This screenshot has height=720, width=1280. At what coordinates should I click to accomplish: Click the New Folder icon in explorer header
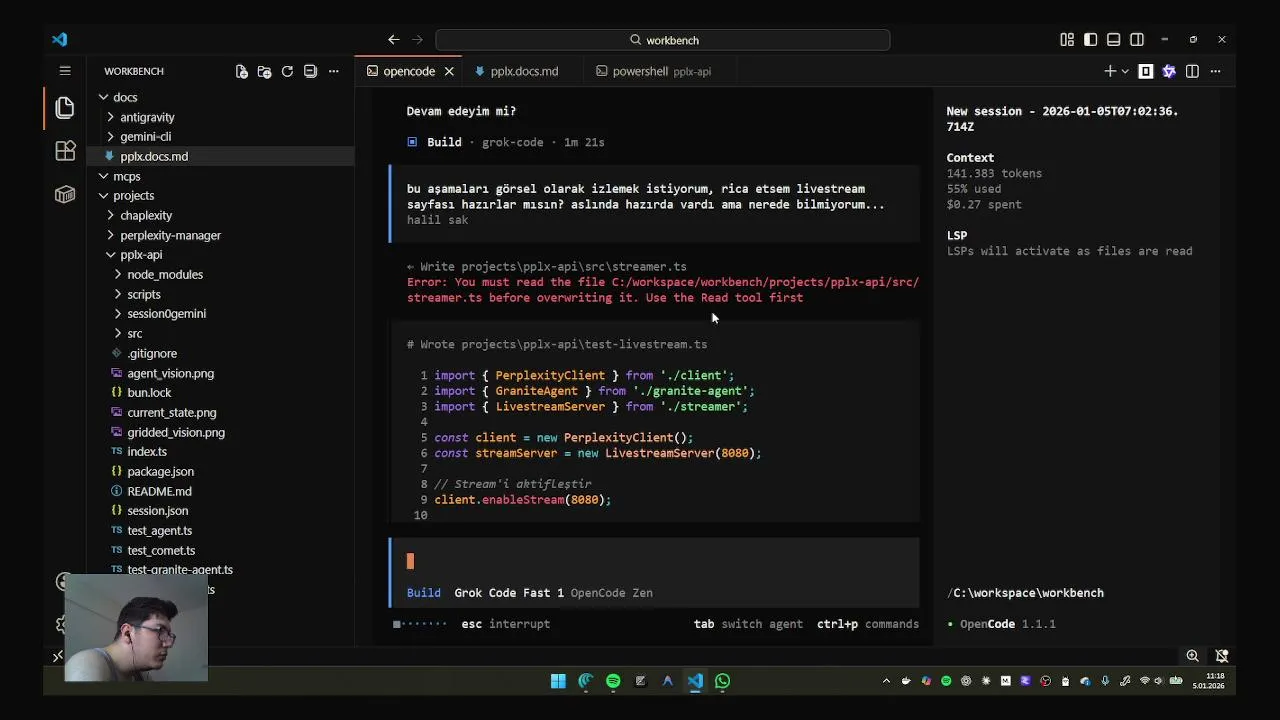tap(264, 71)
